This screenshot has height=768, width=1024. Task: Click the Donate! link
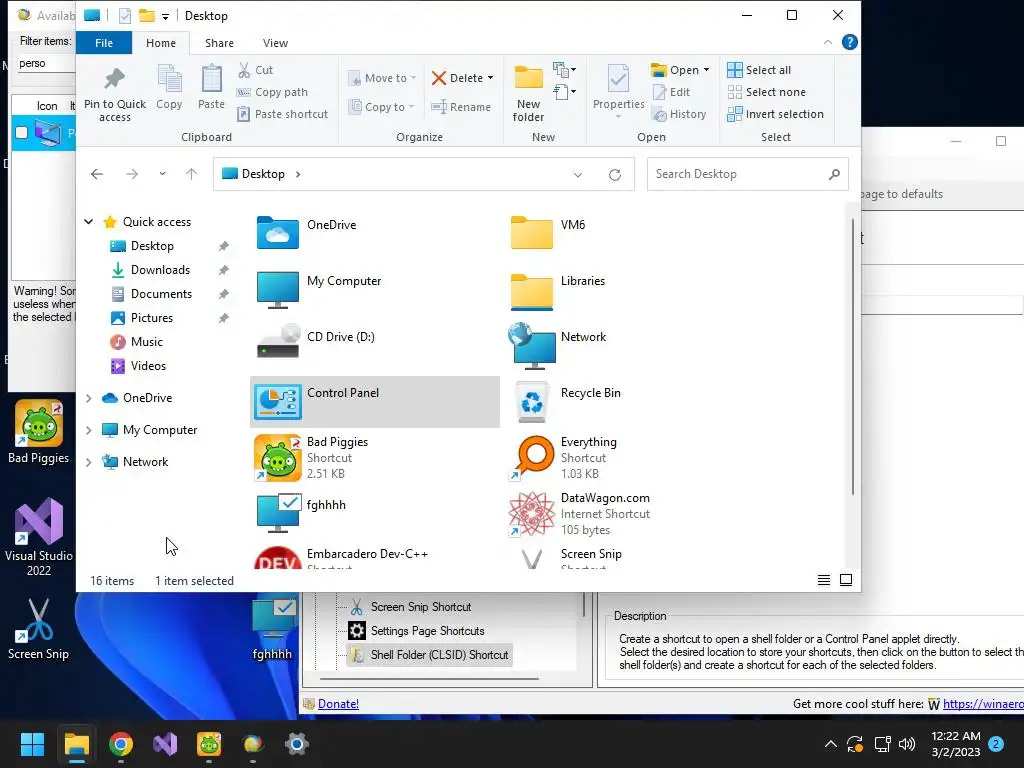click(x=338, y=703)
